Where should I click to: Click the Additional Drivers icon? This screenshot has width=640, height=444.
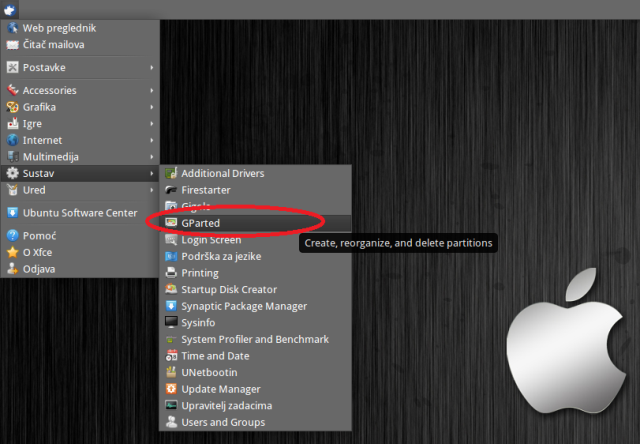point(171,173)
